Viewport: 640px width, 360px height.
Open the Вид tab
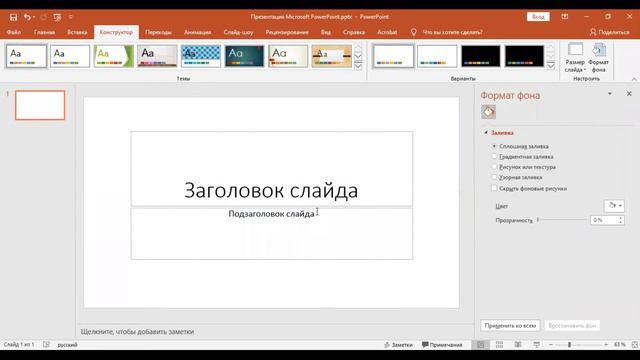pos(326,32)
